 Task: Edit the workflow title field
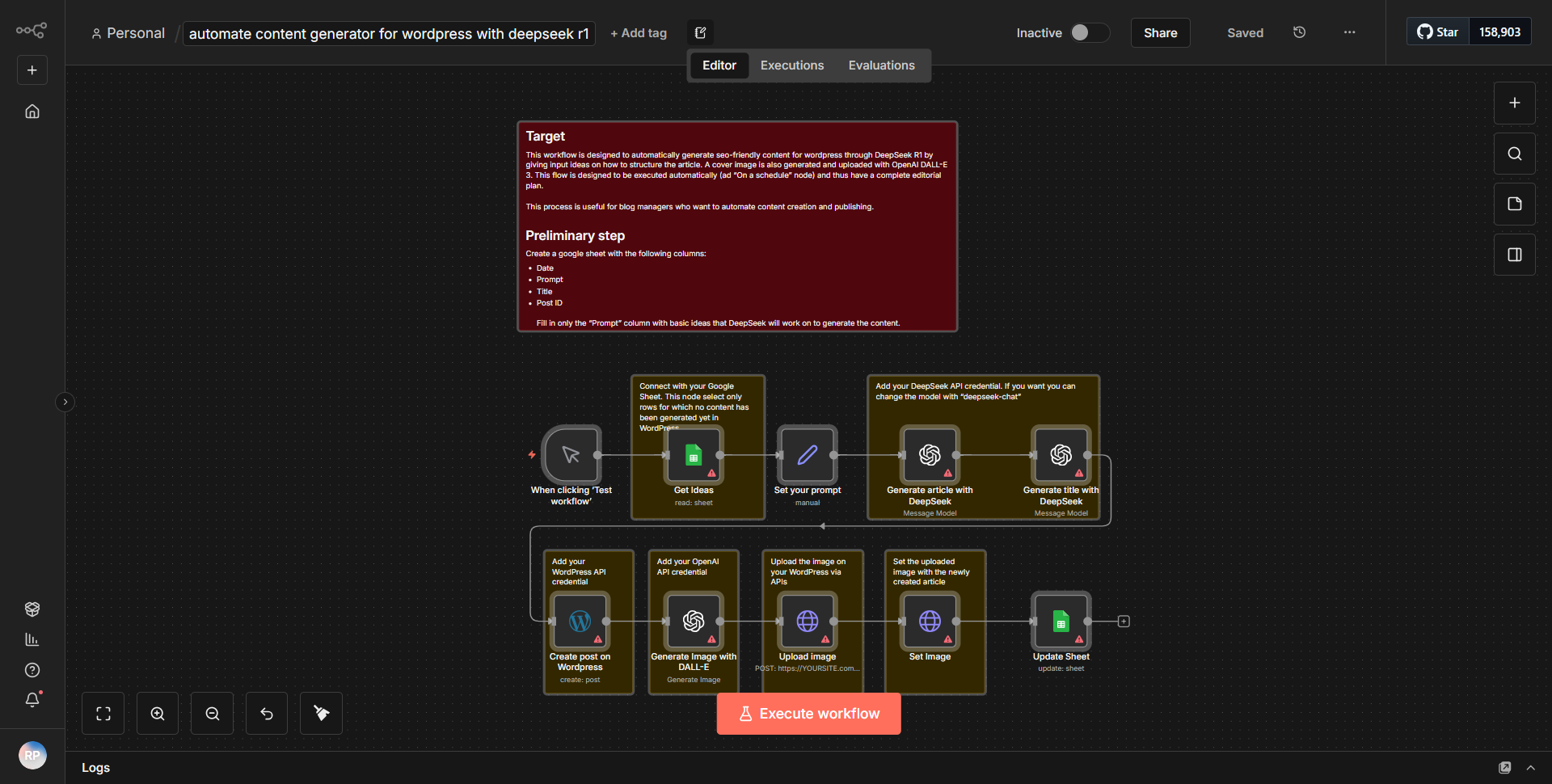389,33
